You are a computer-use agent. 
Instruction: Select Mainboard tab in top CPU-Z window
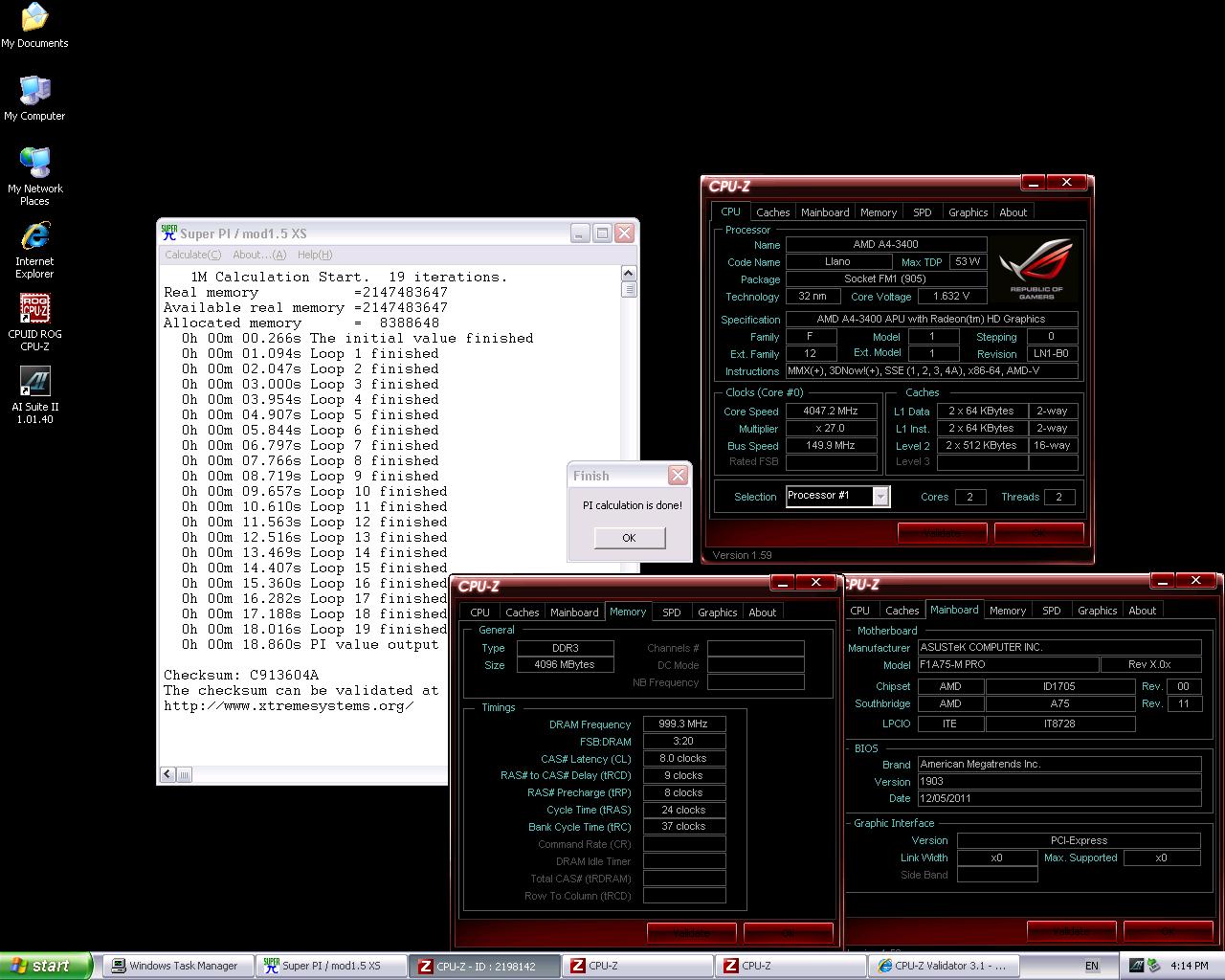[x=825, y=212]
